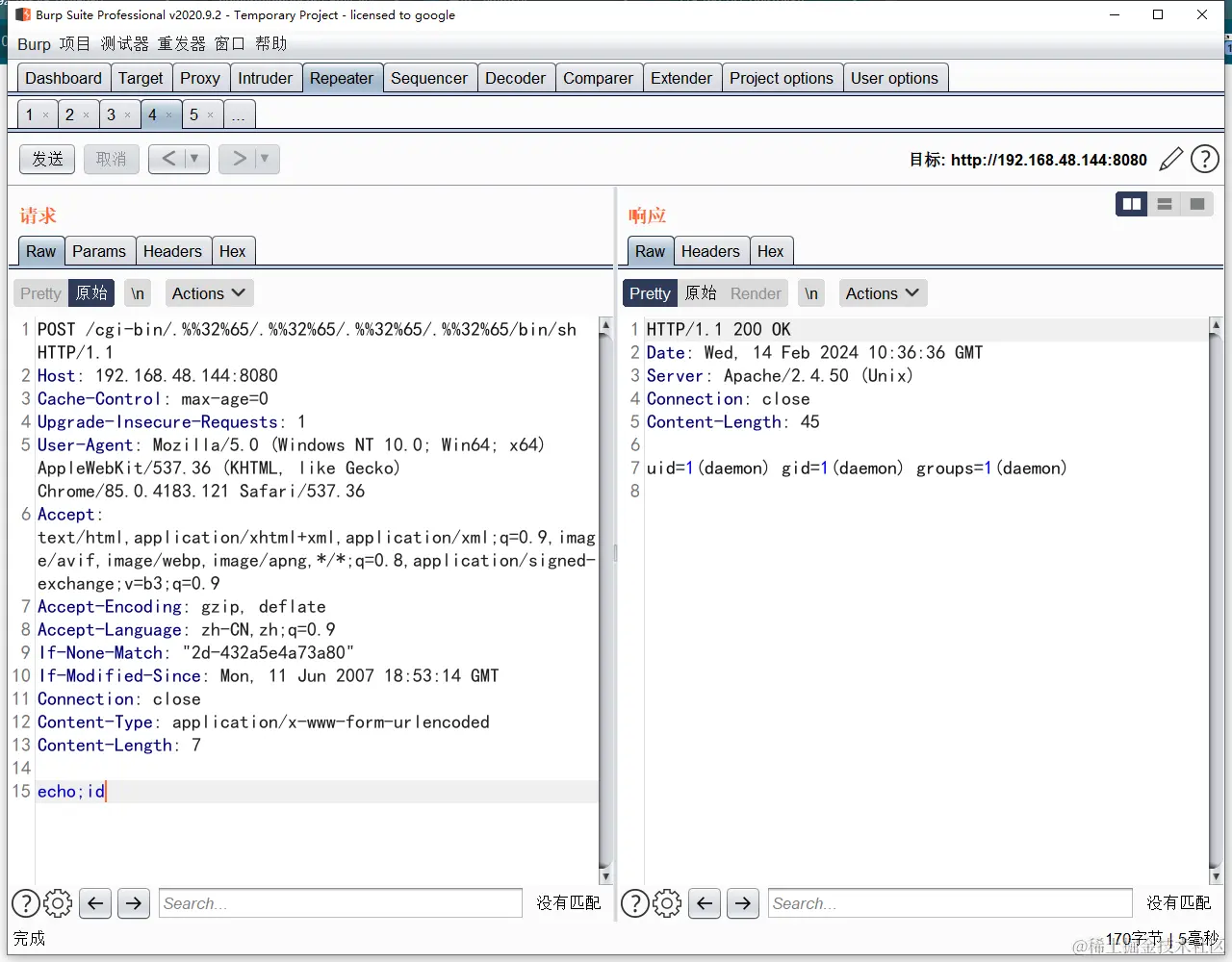
Task: Open Repeater help question mark icon
Action: point(1205,159)
